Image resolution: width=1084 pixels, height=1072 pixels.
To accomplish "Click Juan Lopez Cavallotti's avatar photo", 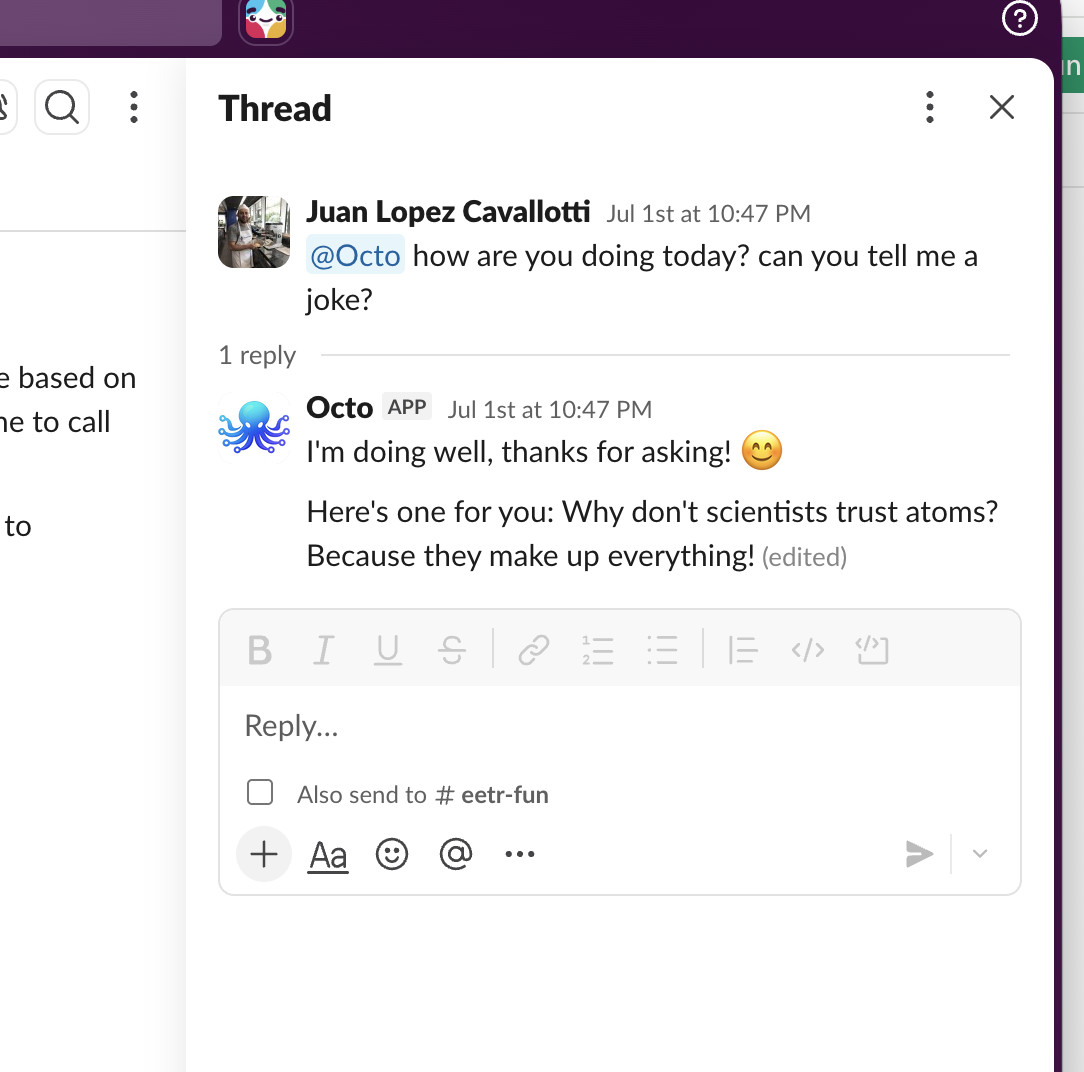I will coord(254,232).
